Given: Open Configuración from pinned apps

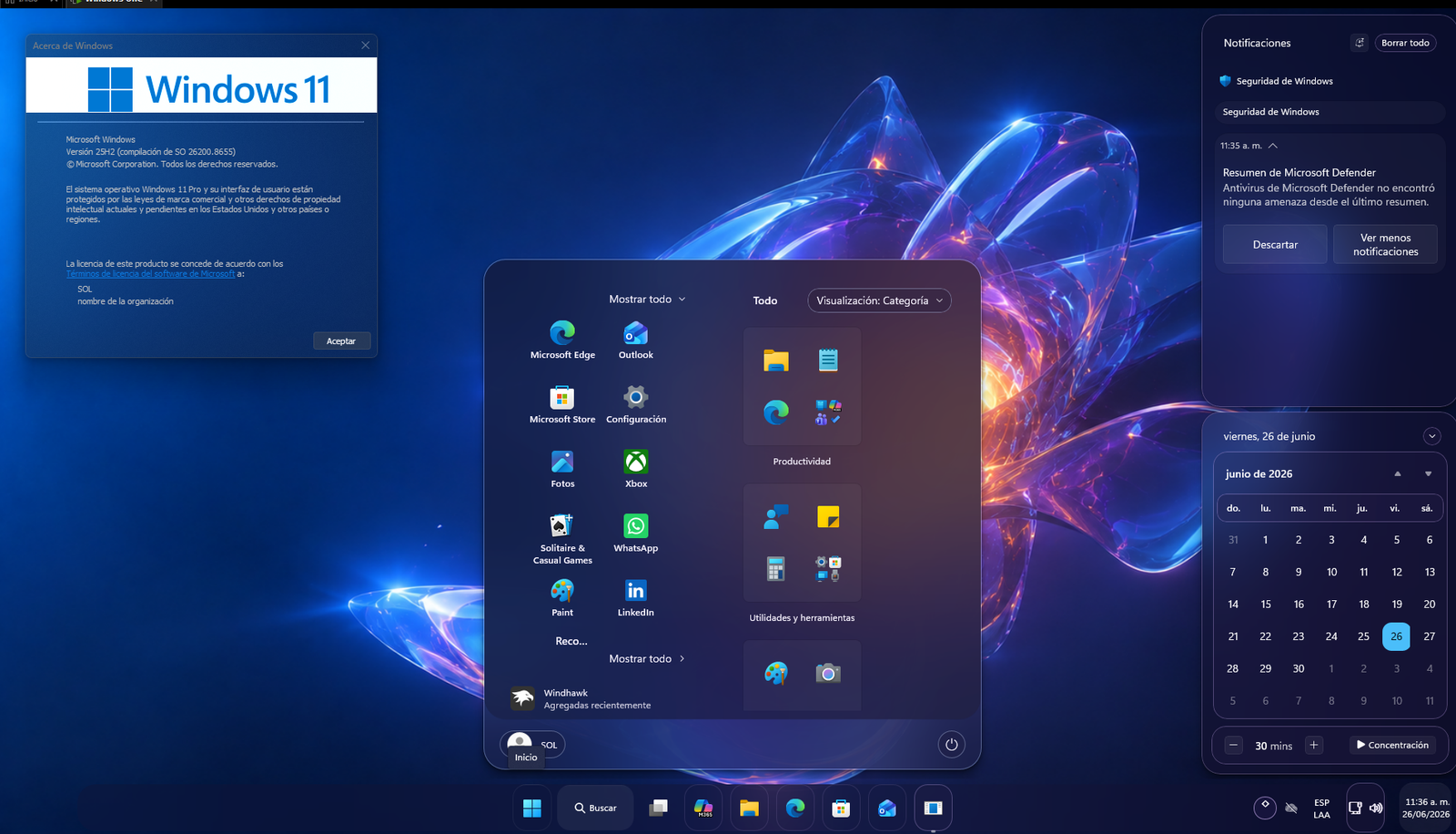Looking at the screenshot, I should (636, 405).
